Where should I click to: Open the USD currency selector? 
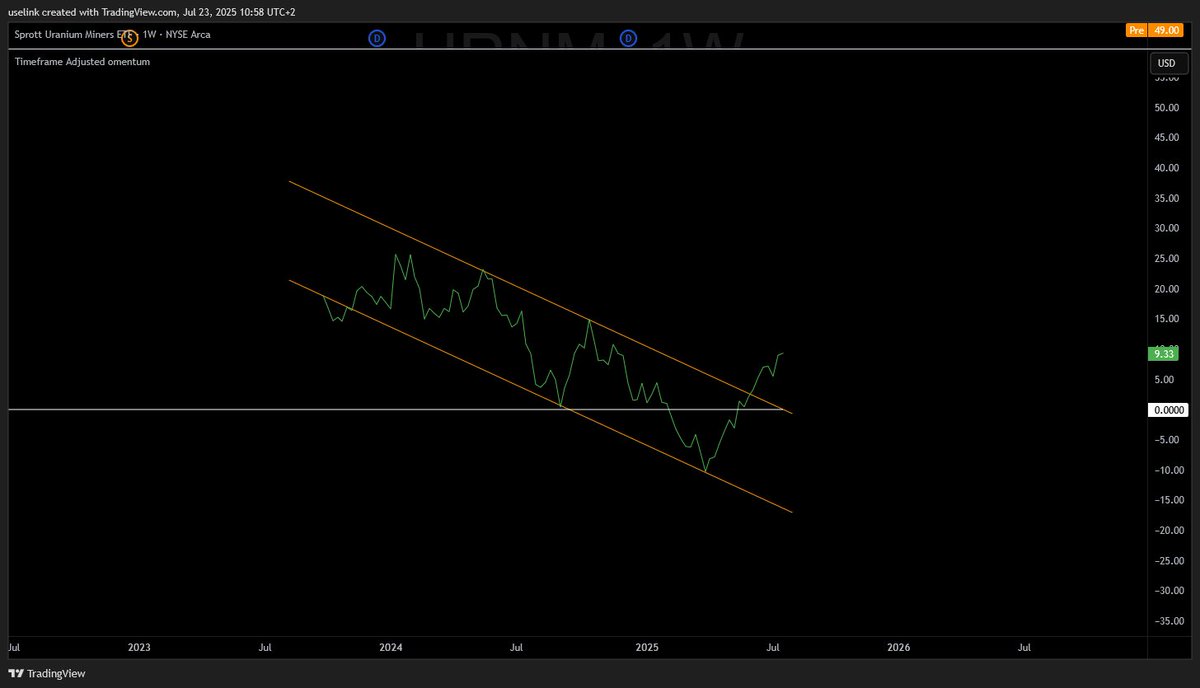pos(1166,63)
